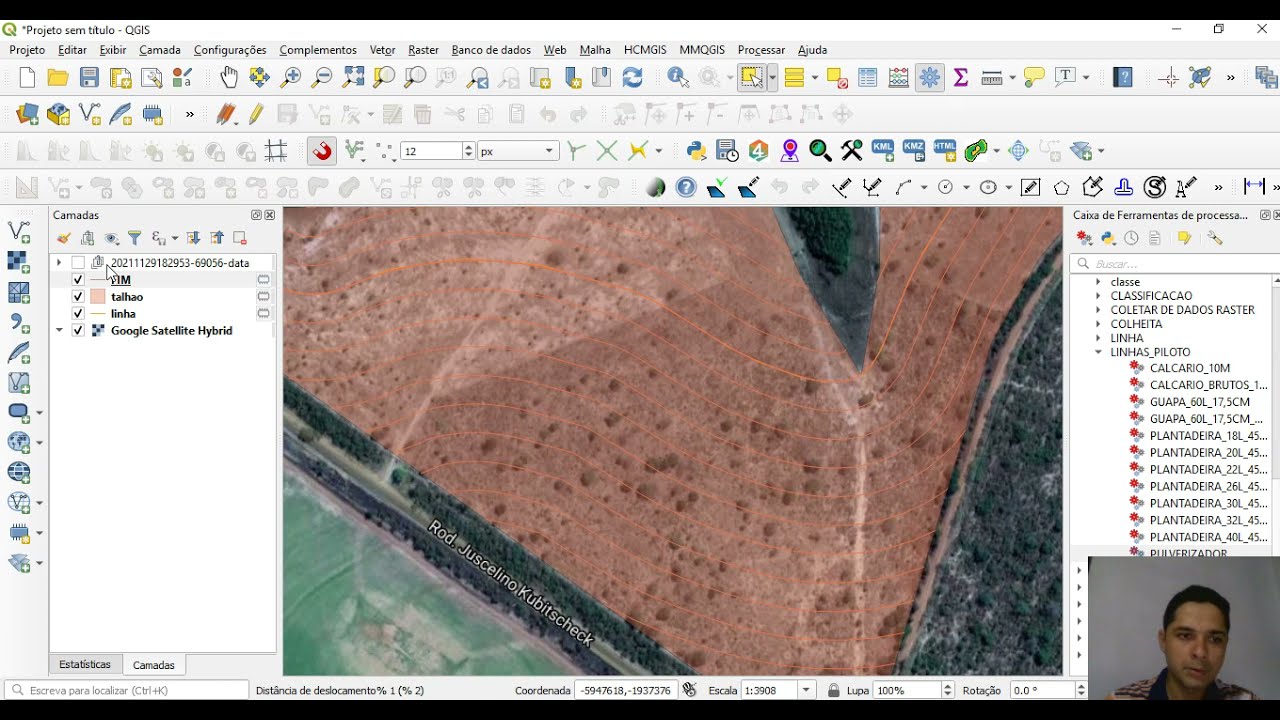Switch to the Estatísticas tab

(x=85, y=664)
